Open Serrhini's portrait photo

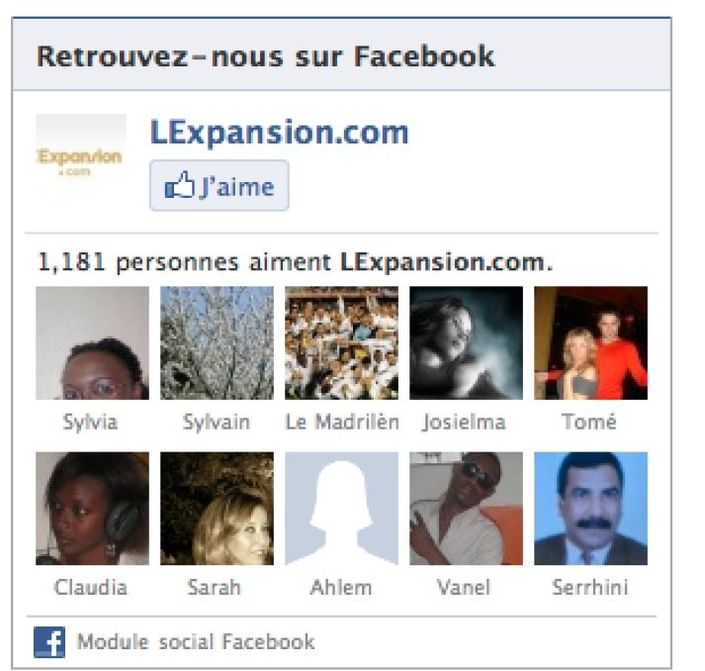(591, 509)
